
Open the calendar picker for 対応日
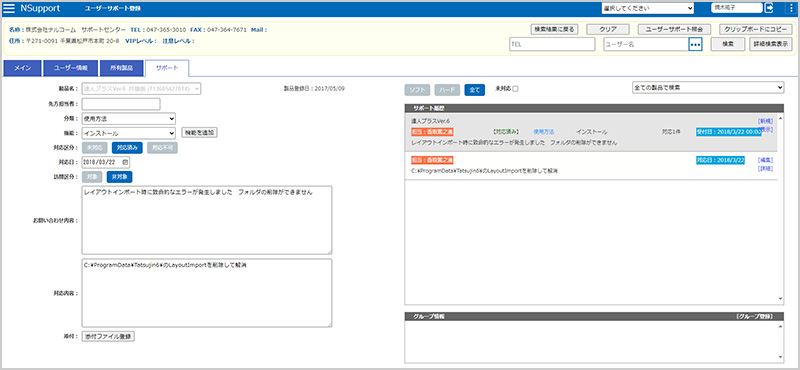126,162
